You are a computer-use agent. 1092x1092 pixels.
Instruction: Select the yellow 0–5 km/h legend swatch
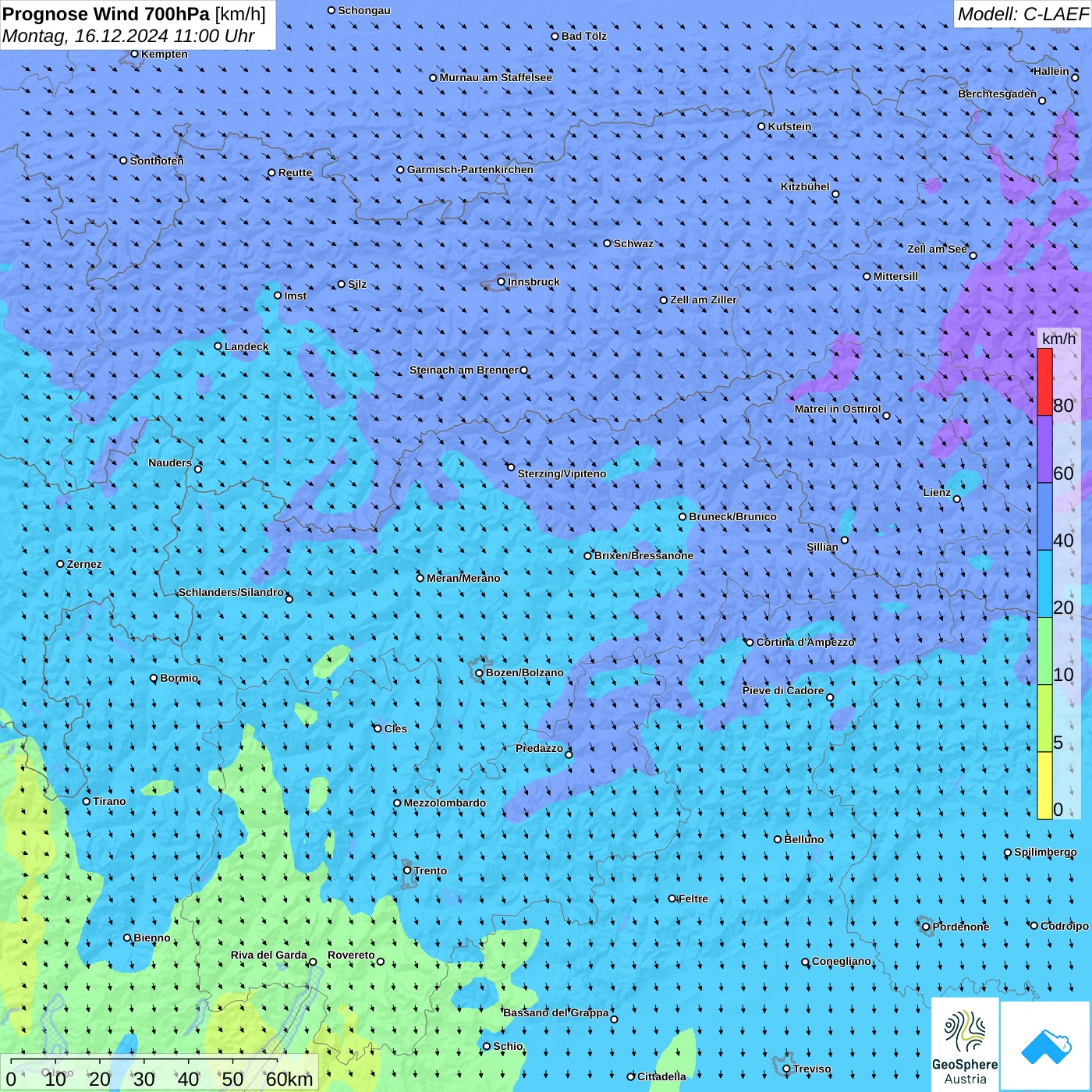coord(1044,785)
